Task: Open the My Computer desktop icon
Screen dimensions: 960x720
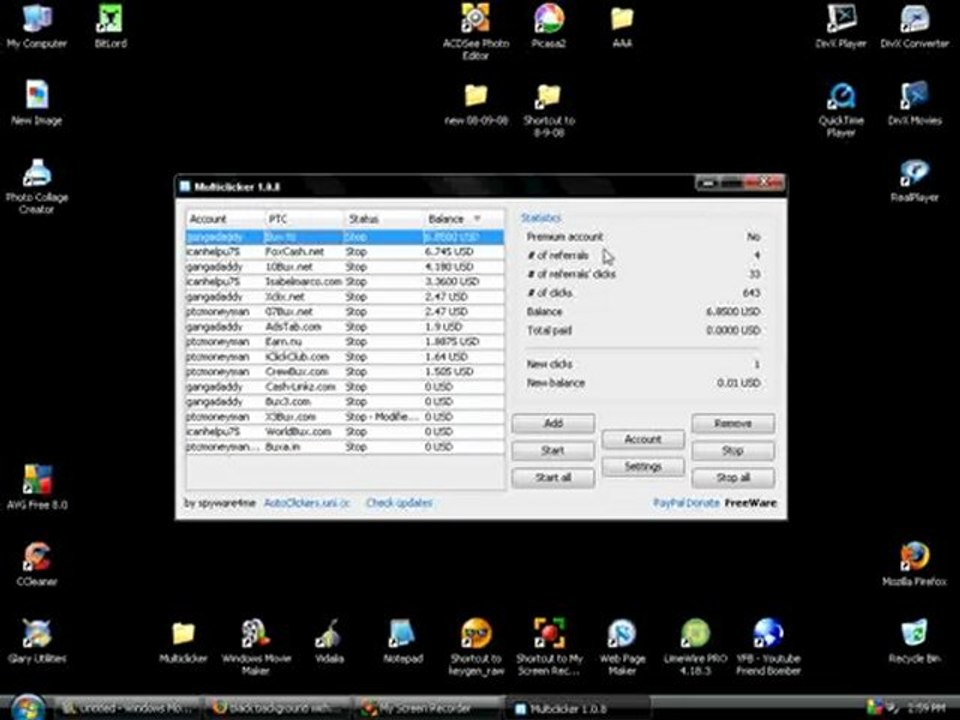Action: 37,26
